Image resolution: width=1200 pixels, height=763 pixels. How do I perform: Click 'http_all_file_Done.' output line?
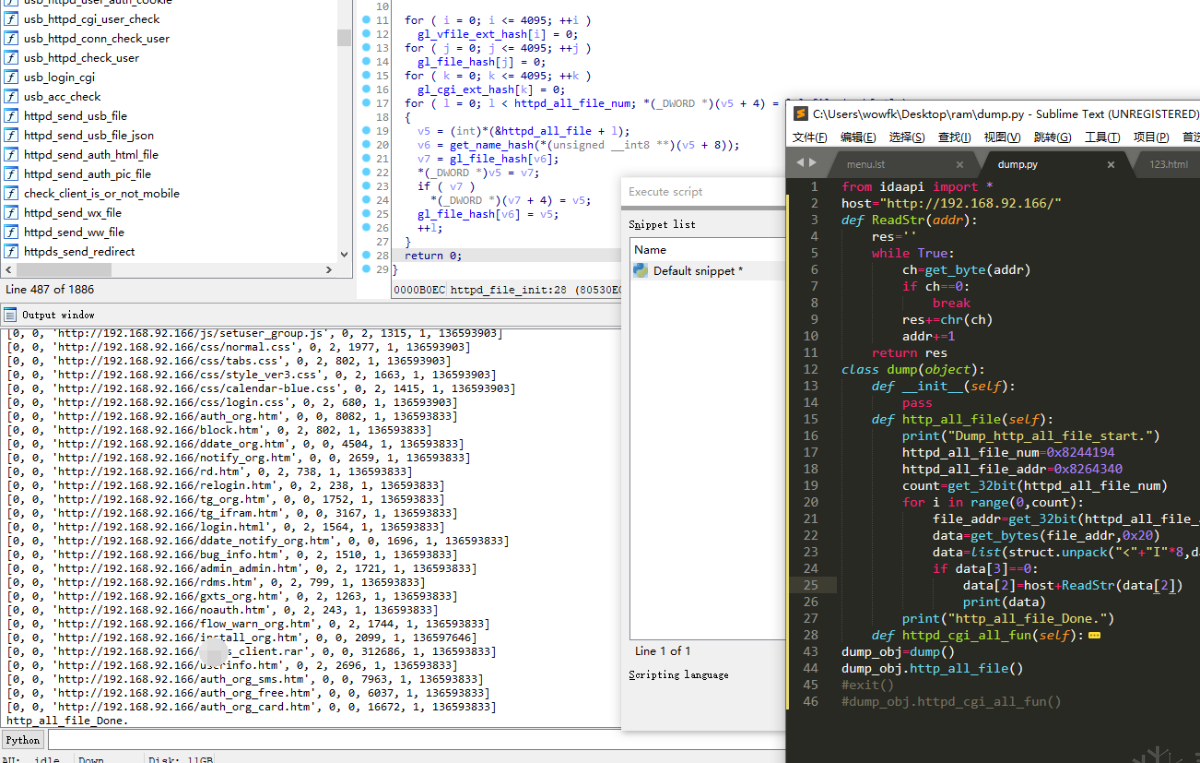(67, 720)
